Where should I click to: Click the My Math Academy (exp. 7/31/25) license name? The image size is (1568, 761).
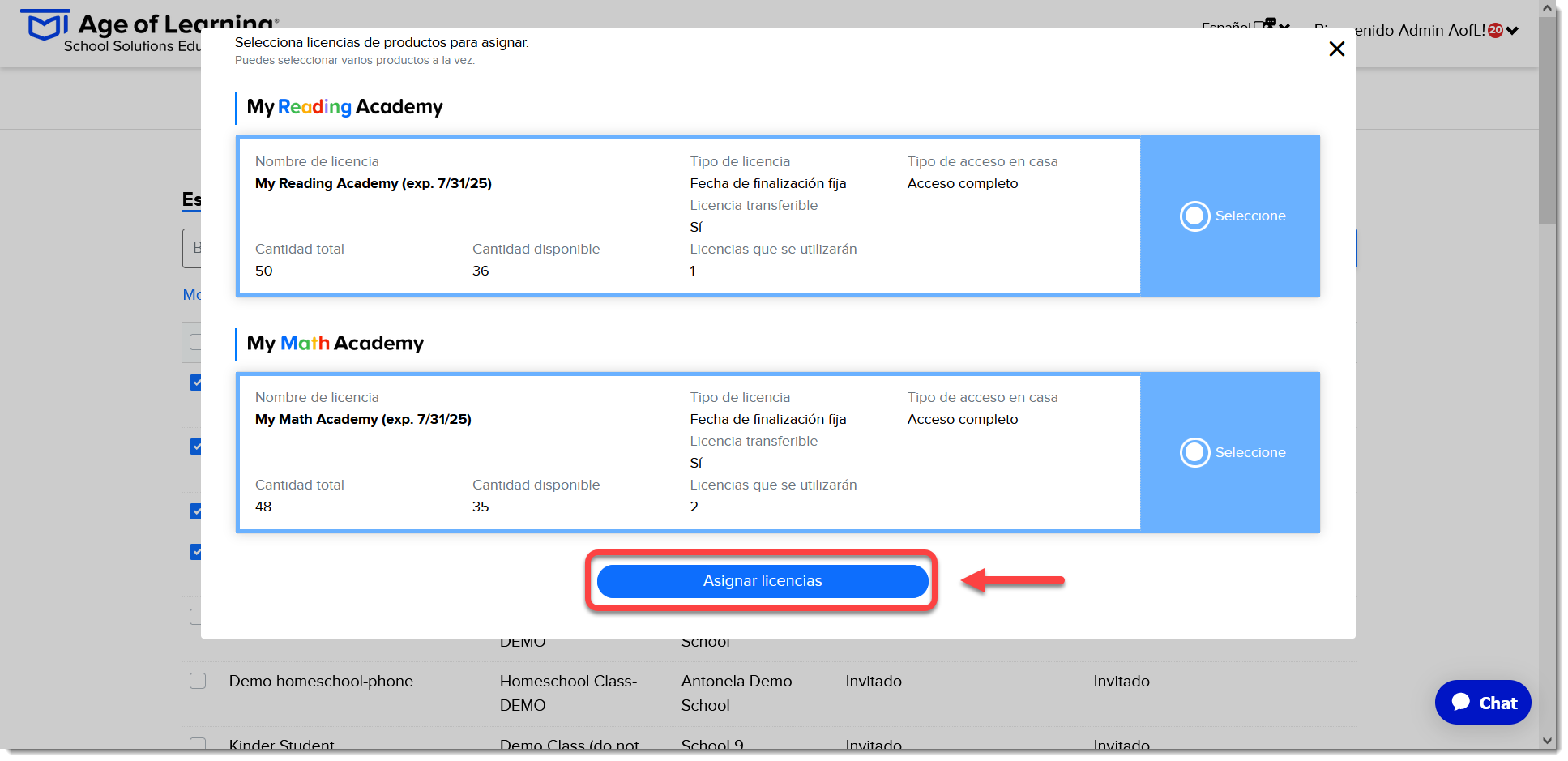tap(363, 419)
